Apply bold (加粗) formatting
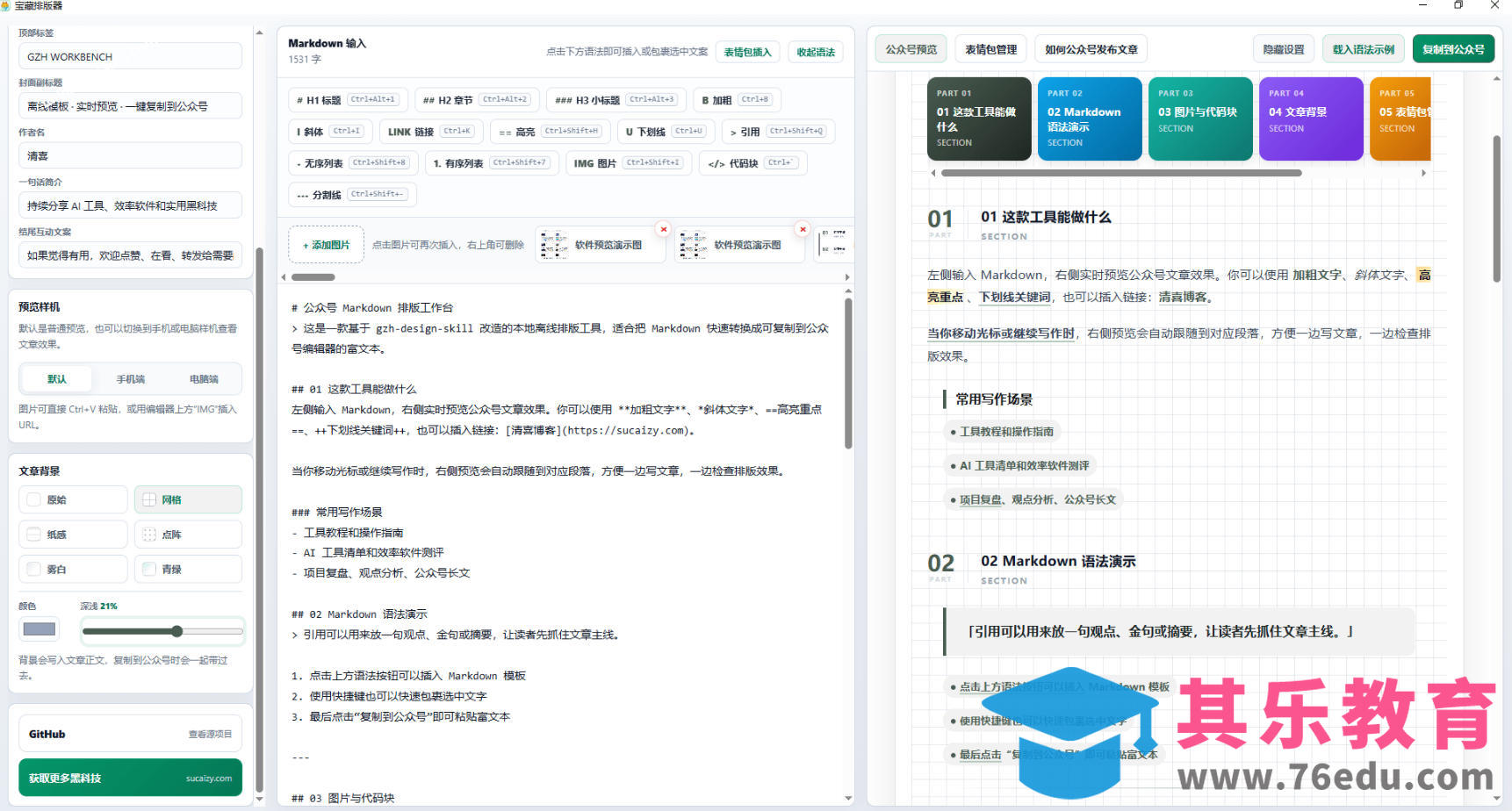 point(736,100)
